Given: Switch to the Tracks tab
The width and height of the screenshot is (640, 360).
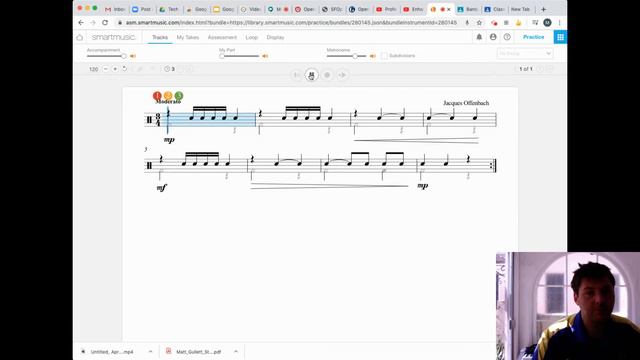Looking at the screenshot, I should coord(160,37).
